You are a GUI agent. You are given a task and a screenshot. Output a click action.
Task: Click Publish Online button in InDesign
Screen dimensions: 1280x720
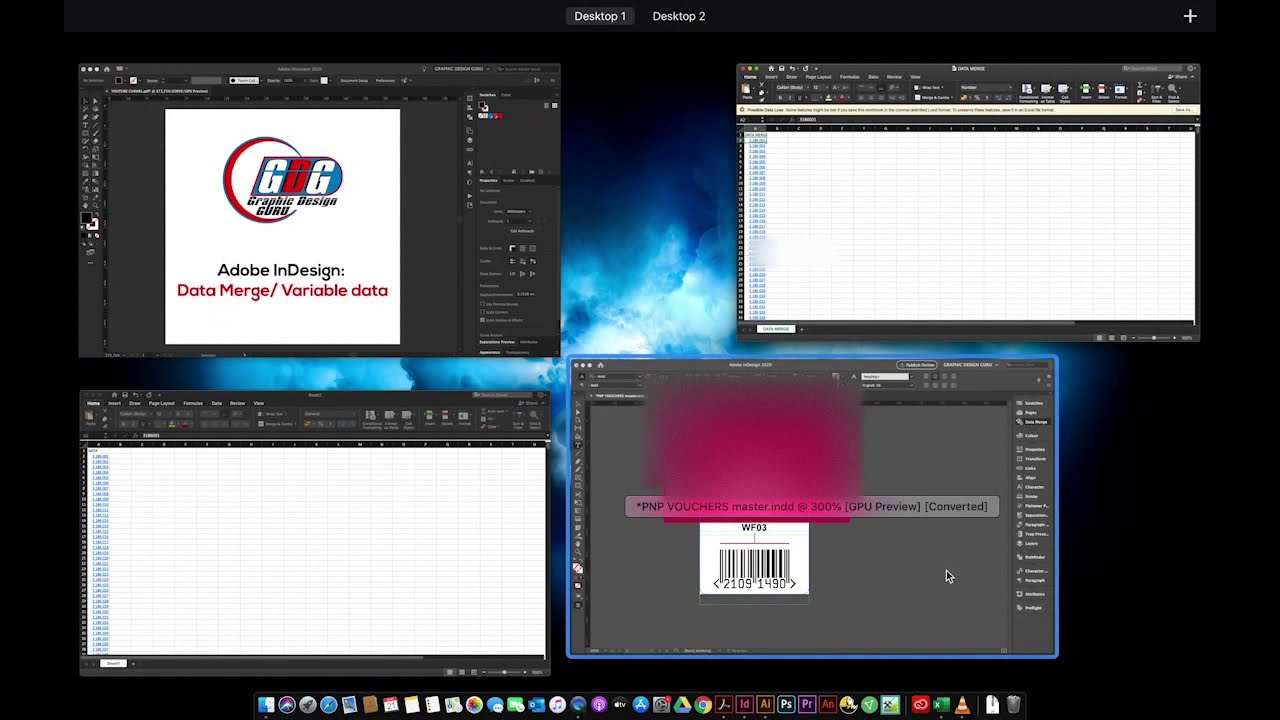click(916, 365)
